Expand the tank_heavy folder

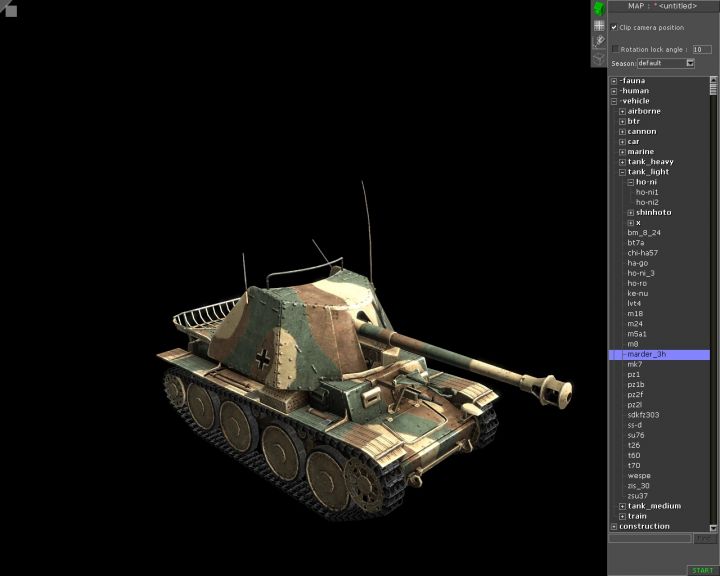coord(622,162)
